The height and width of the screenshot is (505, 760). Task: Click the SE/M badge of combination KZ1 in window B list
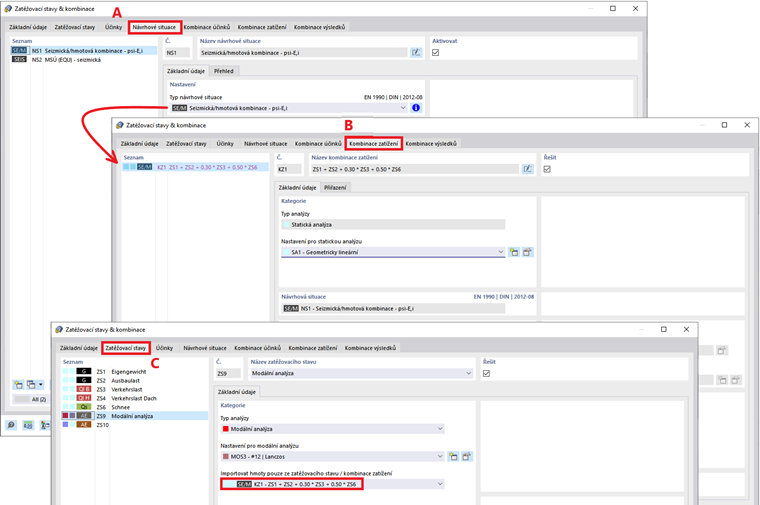tap(144, 167)
